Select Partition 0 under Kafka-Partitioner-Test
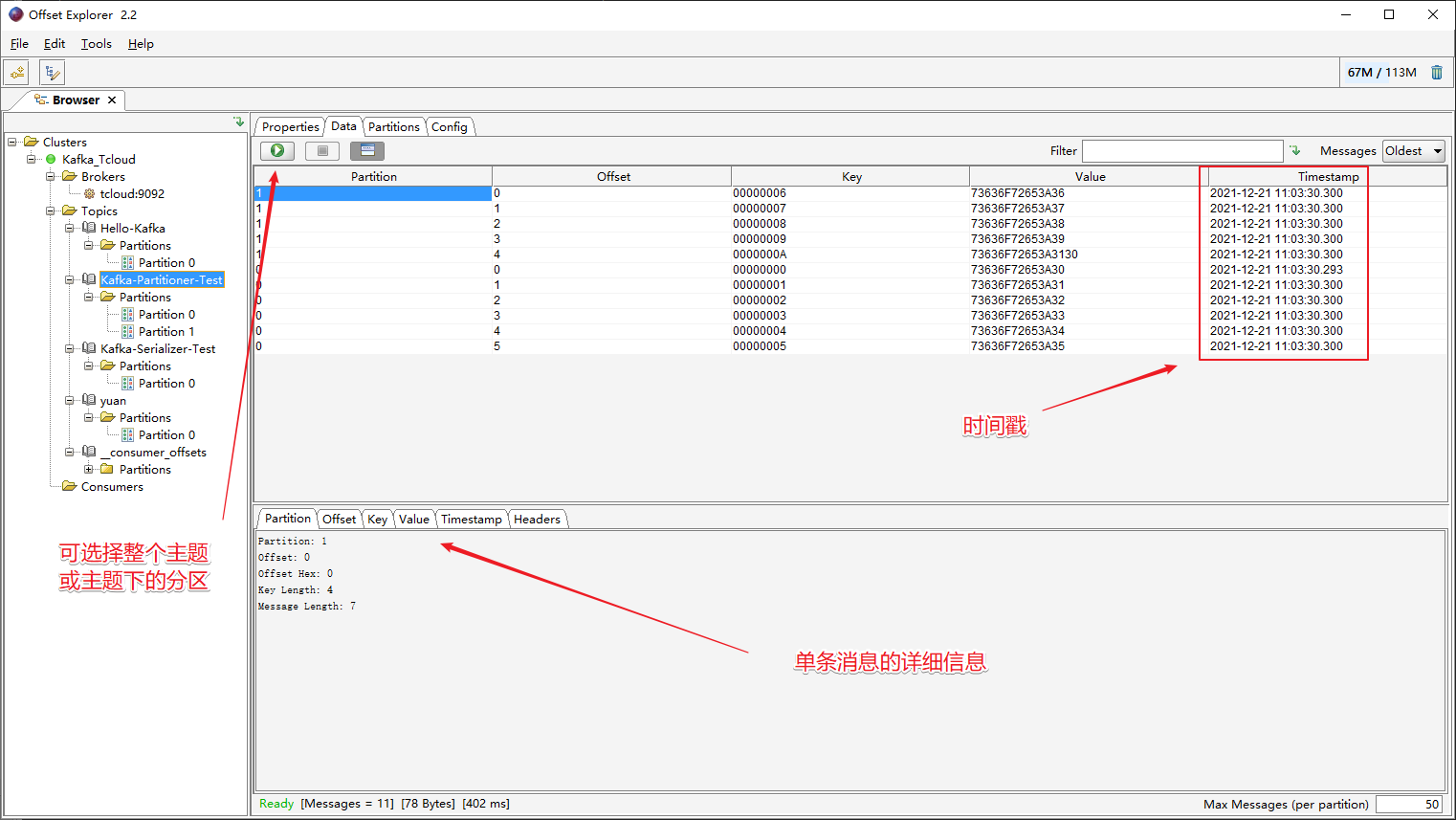This screenshot has height=820, width=1456. tap(166, 314)
